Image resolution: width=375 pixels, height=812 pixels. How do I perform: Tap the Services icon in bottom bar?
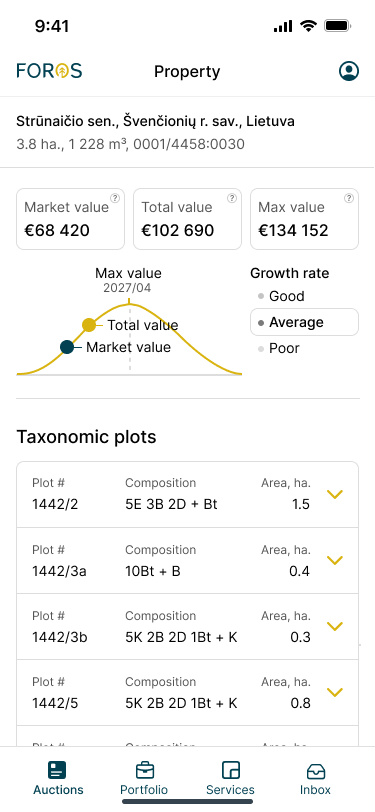coord(230,770)
